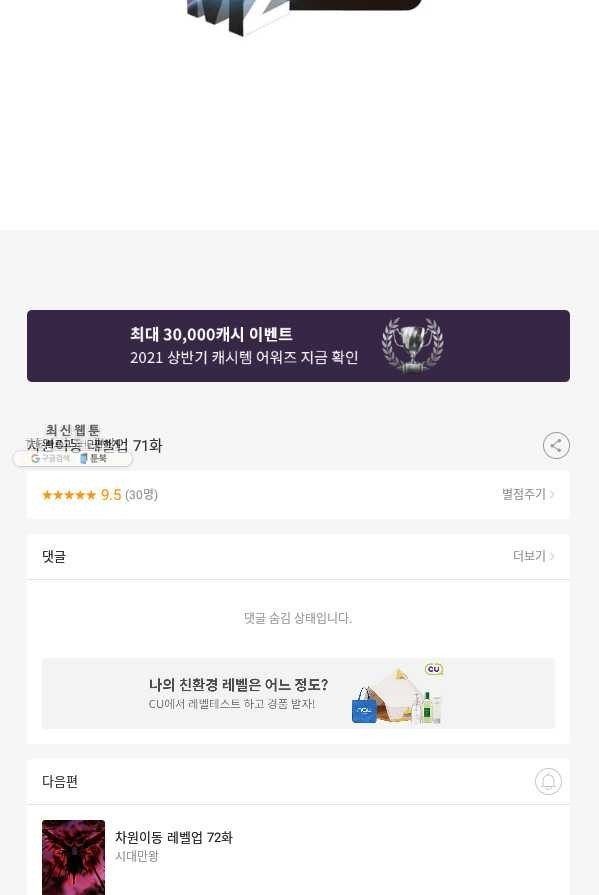This screenshot has width=599, height=895.
Task: Open episode 72 cover thumbnail
Action: point(73,857)
